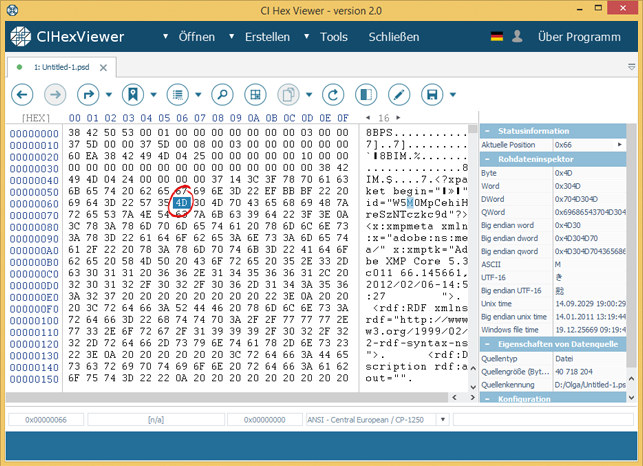643x466 pixels.
Task: Click the list view icon
Action: tap(178, 95)
